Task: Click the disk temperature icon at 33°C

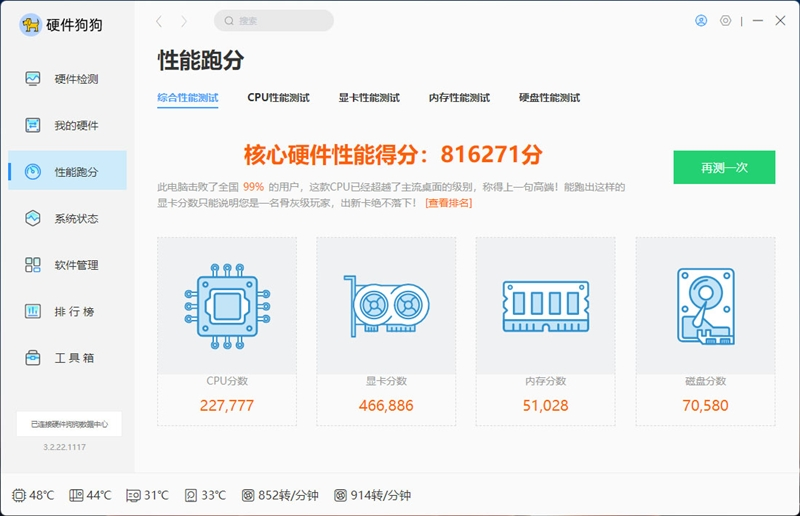Action: pos(191,495)
